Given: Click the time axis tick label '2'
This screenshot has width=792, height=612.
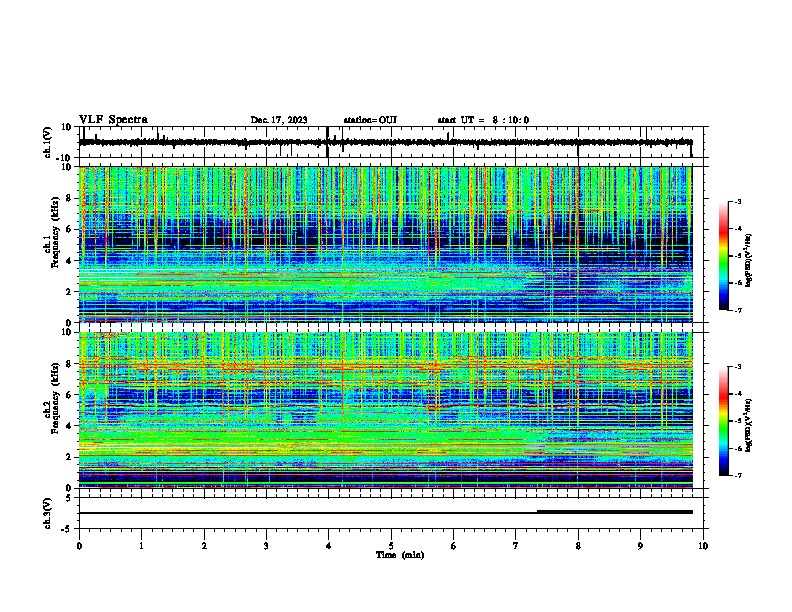Looking at the screenshot, I should coord(204,546).
